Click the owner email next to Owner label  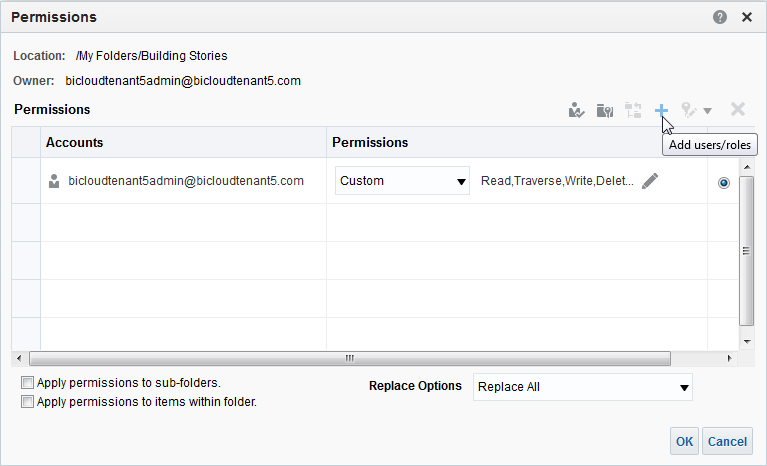click(x=183, y=81)
